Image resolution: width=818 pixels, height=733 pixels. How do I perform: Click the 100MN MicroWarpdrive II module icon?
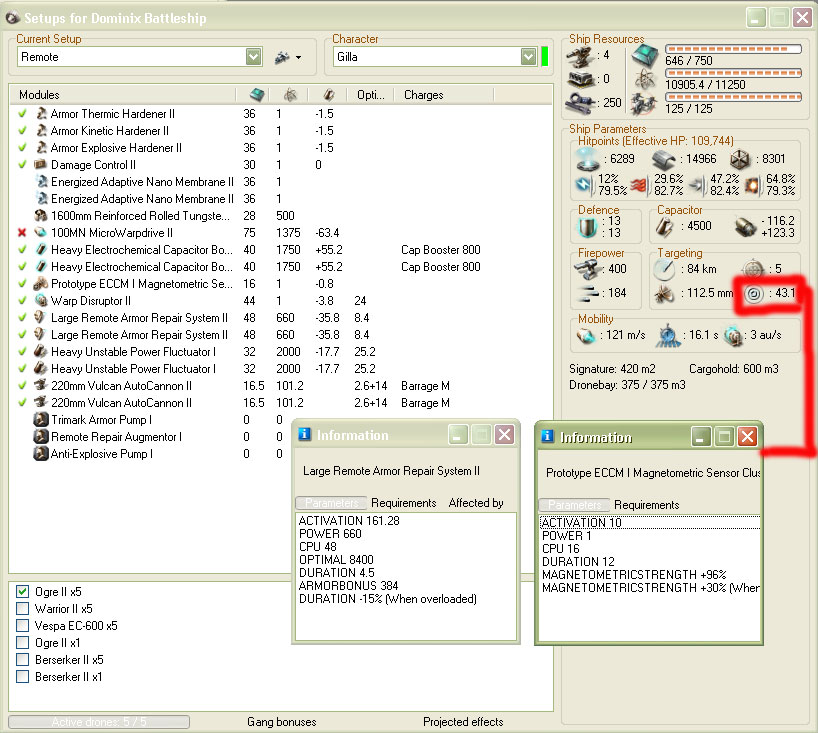click(41, 233)
